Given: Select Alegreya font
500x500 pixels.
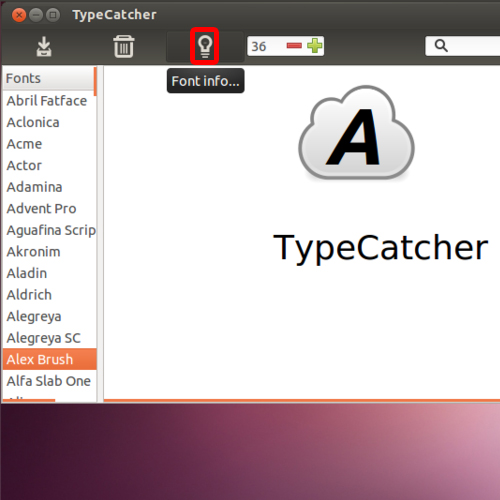Looking at the screenshot, I should click(x=49, y=316).
